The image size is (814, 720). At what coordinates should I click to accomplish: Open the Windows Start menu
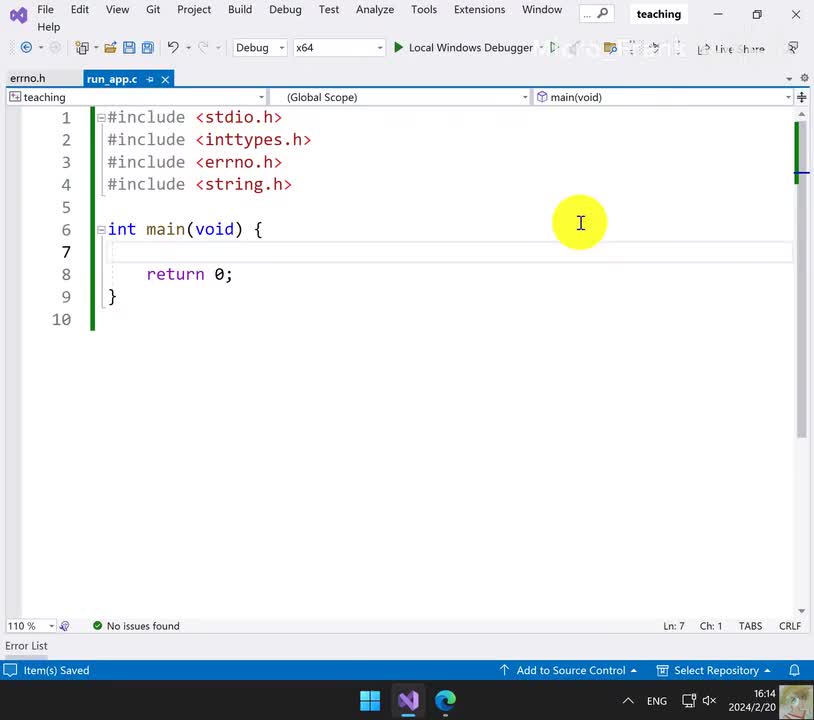click(x=370, y=701)
